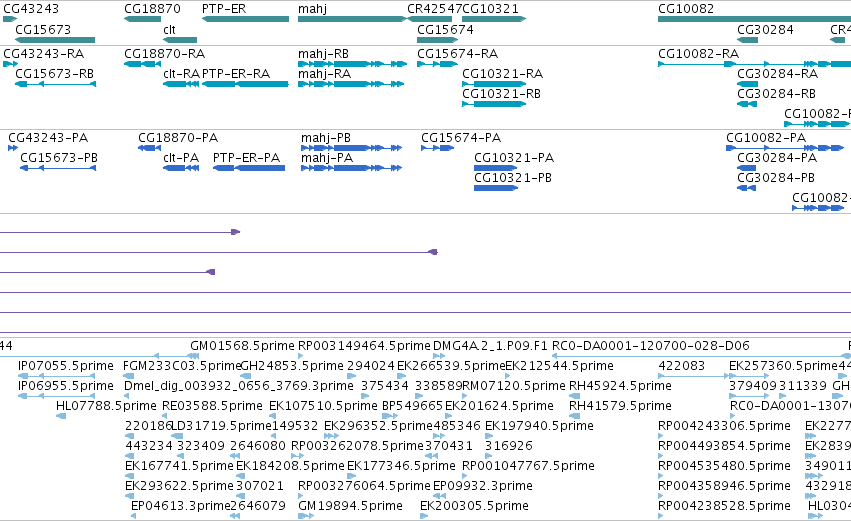Viewport: 851px width, 521px height.
Task: Click the CG43243-PA protein label
Action: coord(48,138)
